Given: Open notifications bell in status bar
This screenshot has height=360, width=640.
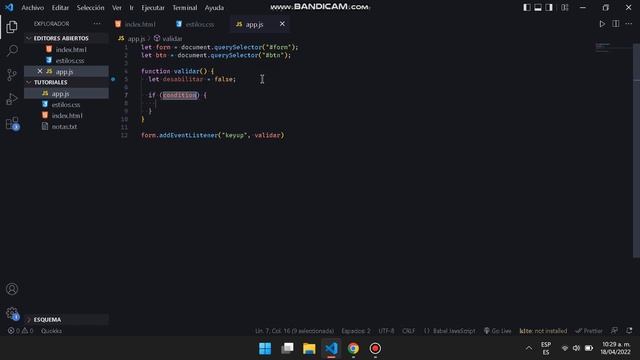Looking at the screenshot, I should point(629,331).
